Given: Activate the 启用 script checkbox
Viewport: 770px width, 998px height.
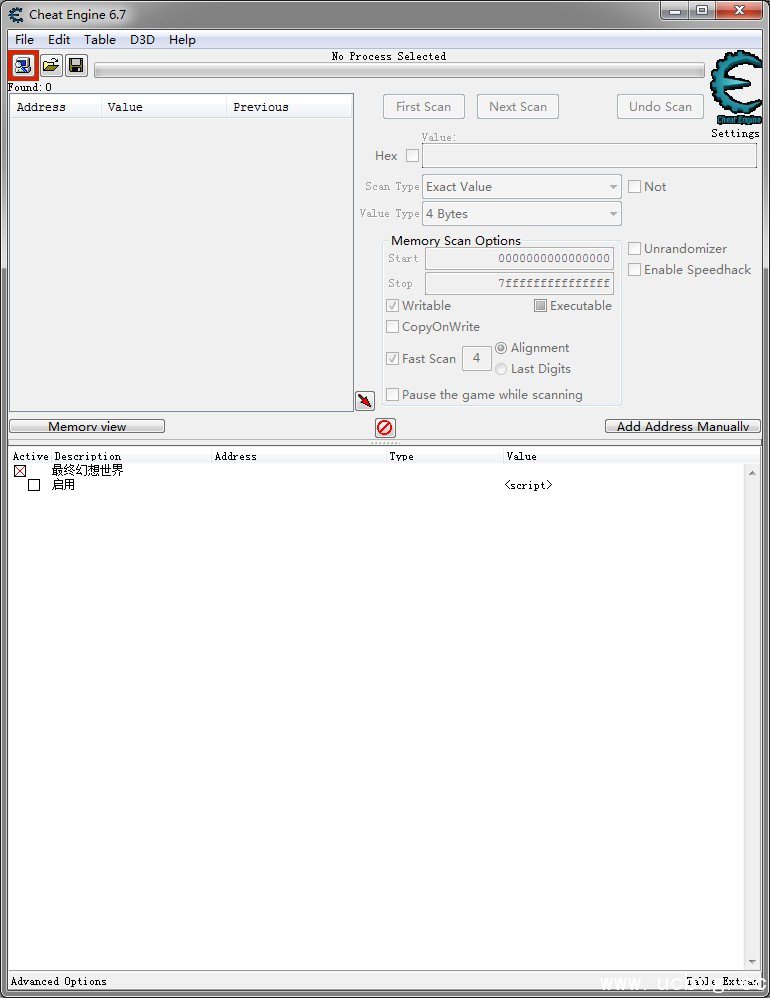Looking at the screenshot, I should click(34, 485).
